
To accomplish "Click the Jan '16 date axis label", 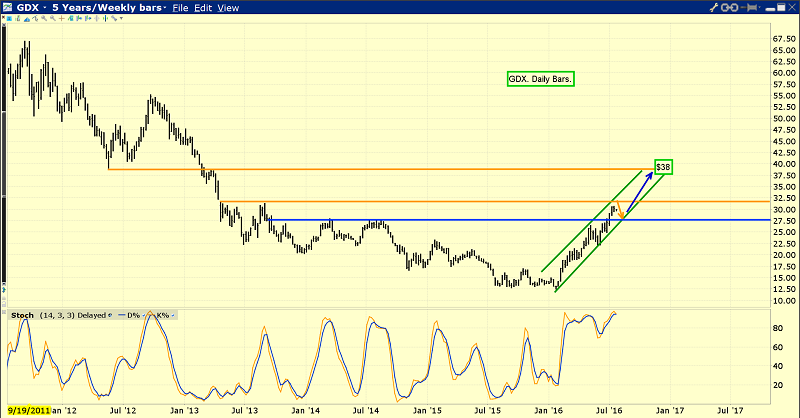I will (x=549, y=410).
